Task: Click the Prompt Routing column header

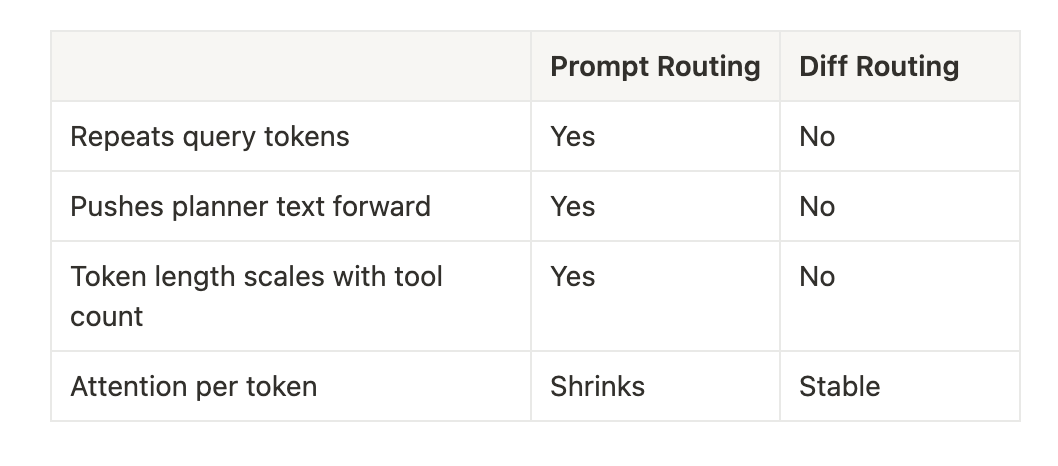Action: [x=655, y=66]
